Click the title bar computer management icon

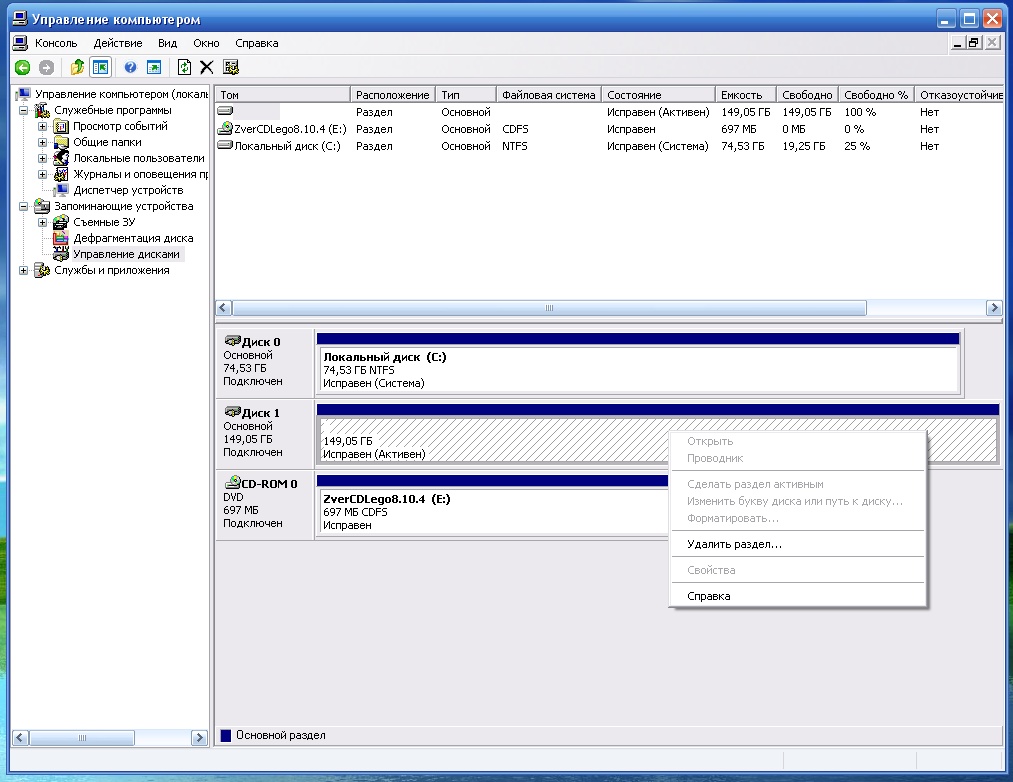(x=21, y=18)
